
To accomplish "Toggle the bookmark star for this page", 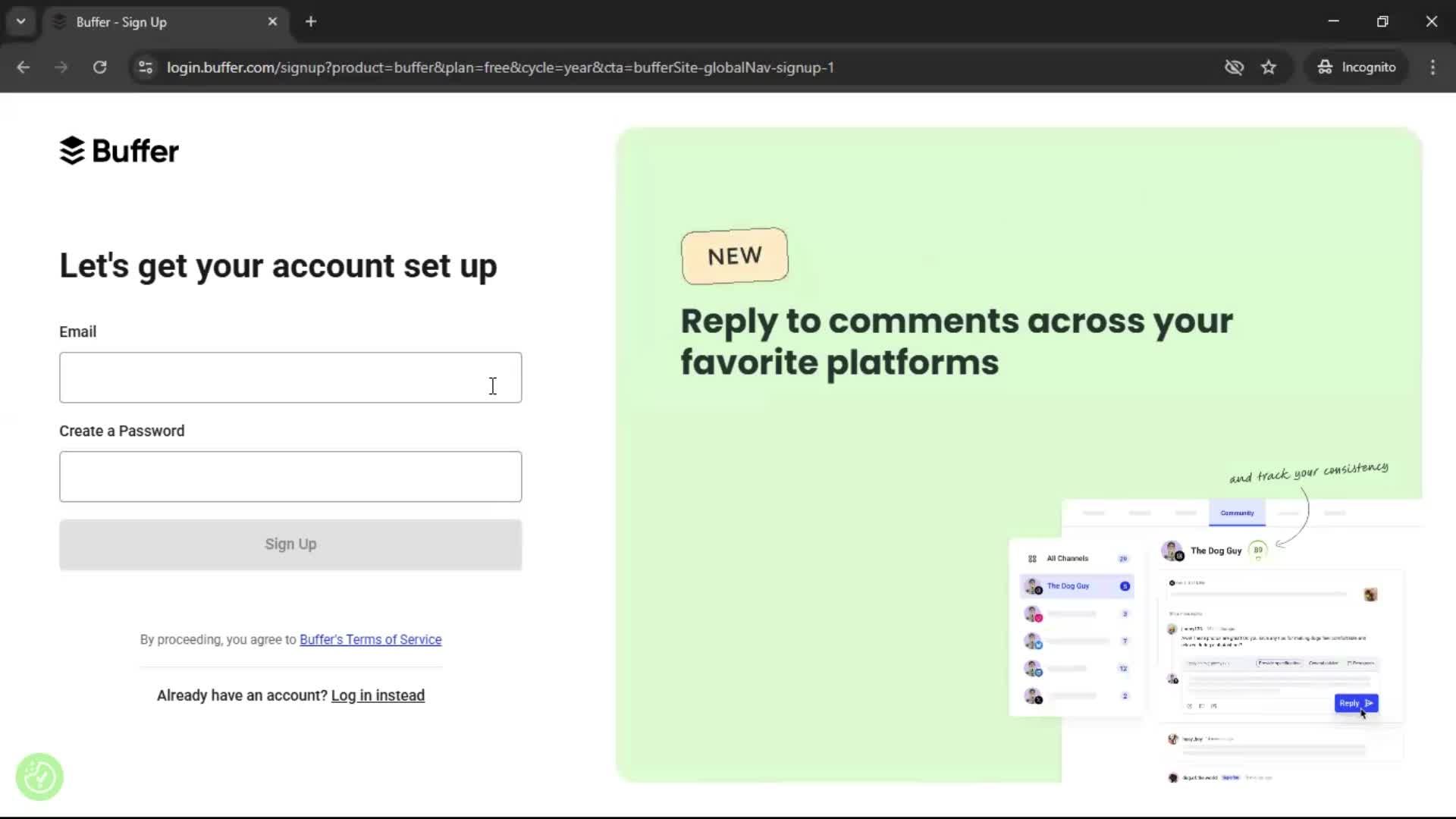I will tap(1269, 67).
